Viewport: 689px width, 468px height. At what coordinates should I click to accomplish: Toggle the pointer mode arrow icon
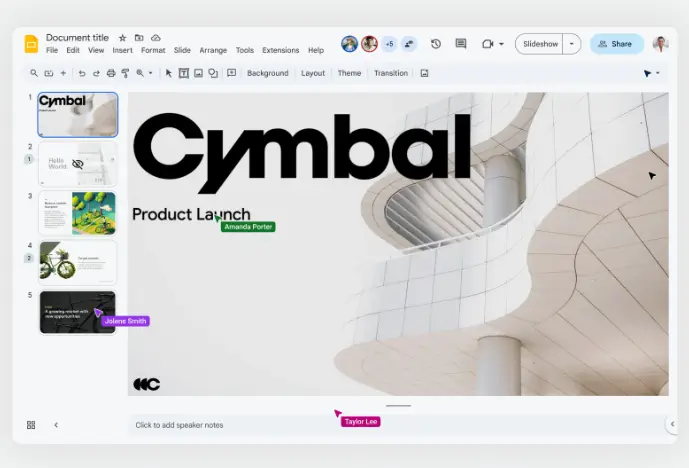647,73
